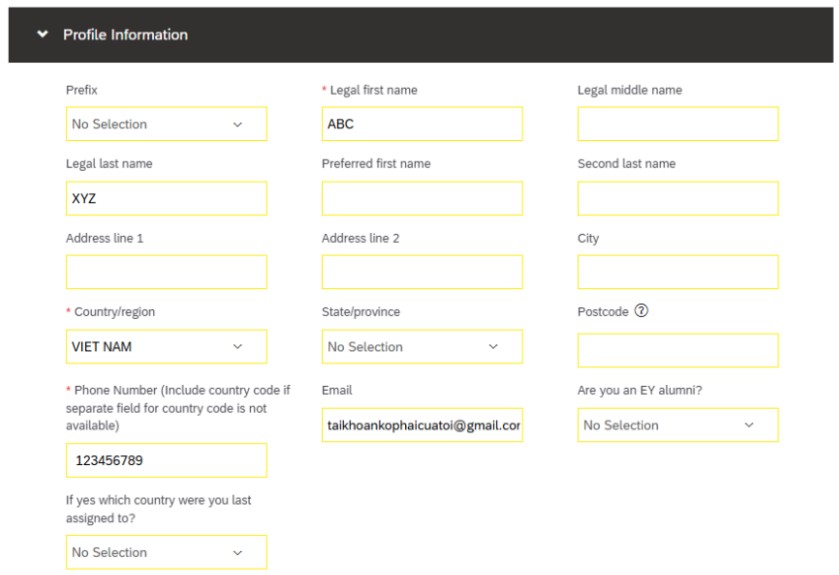Focus the Preferred first name field
839x575 pixels.
421,198
